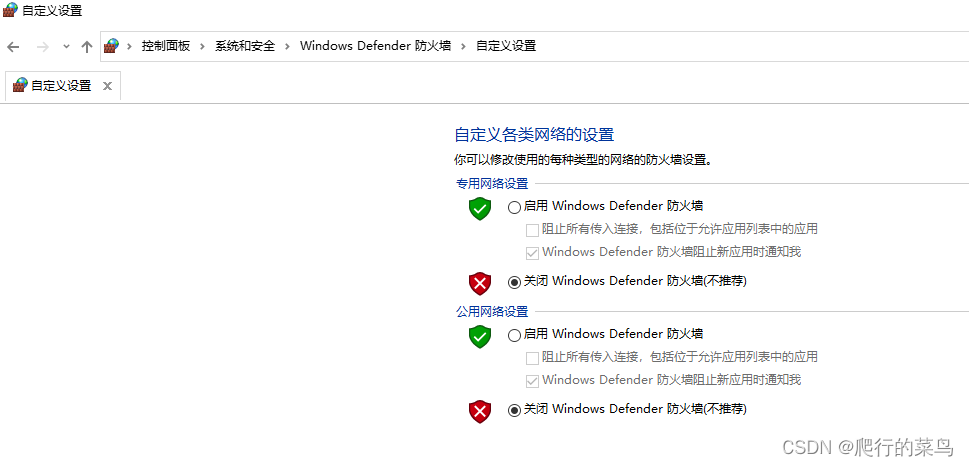Click the 自定义各类网络的设置 heading
Image resolution: width=969 pixels, height=466 pixels.
pyautogui.click(x=534, y=135)
